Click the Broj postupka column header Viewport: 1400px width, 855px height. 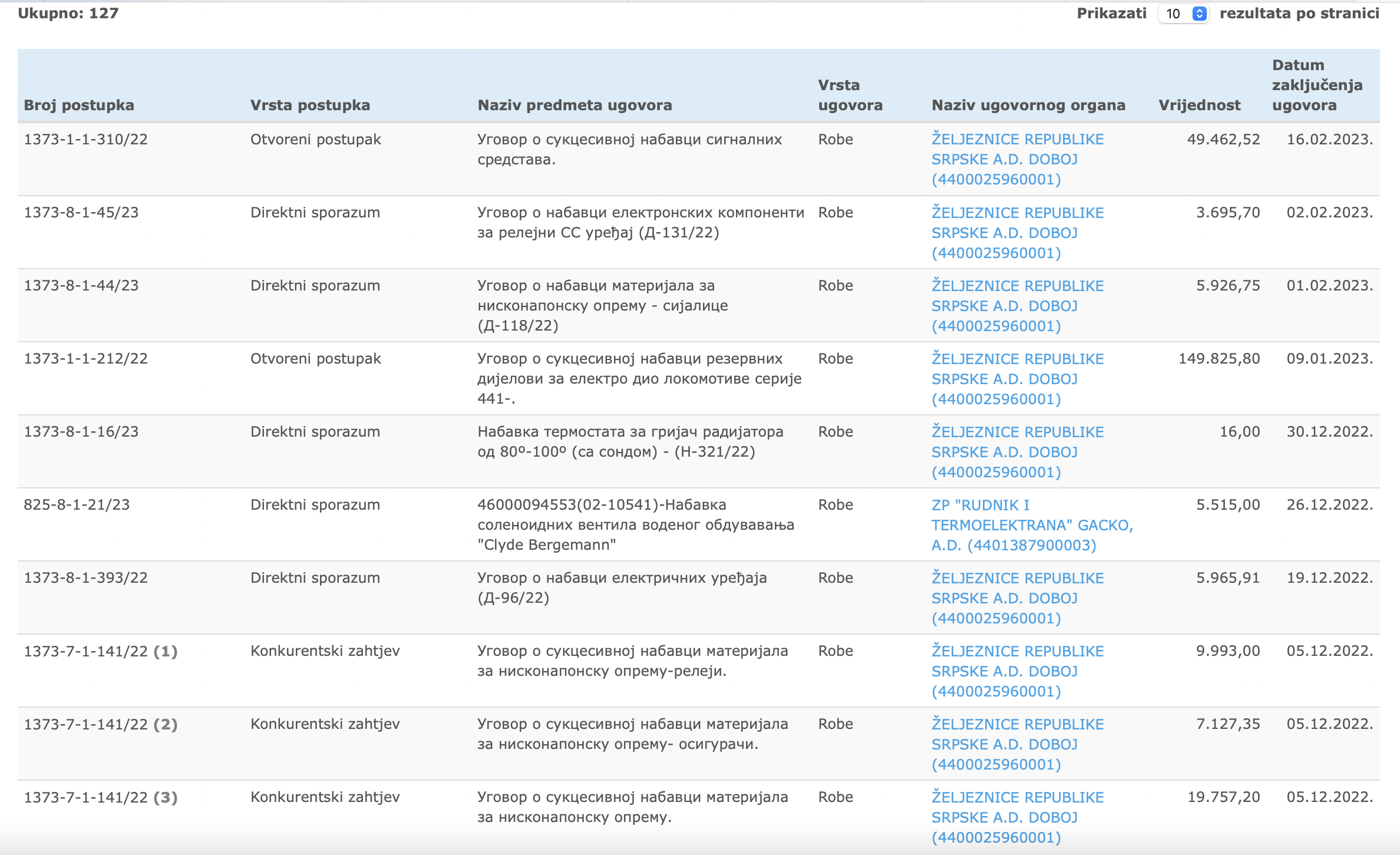pos(79,105)
